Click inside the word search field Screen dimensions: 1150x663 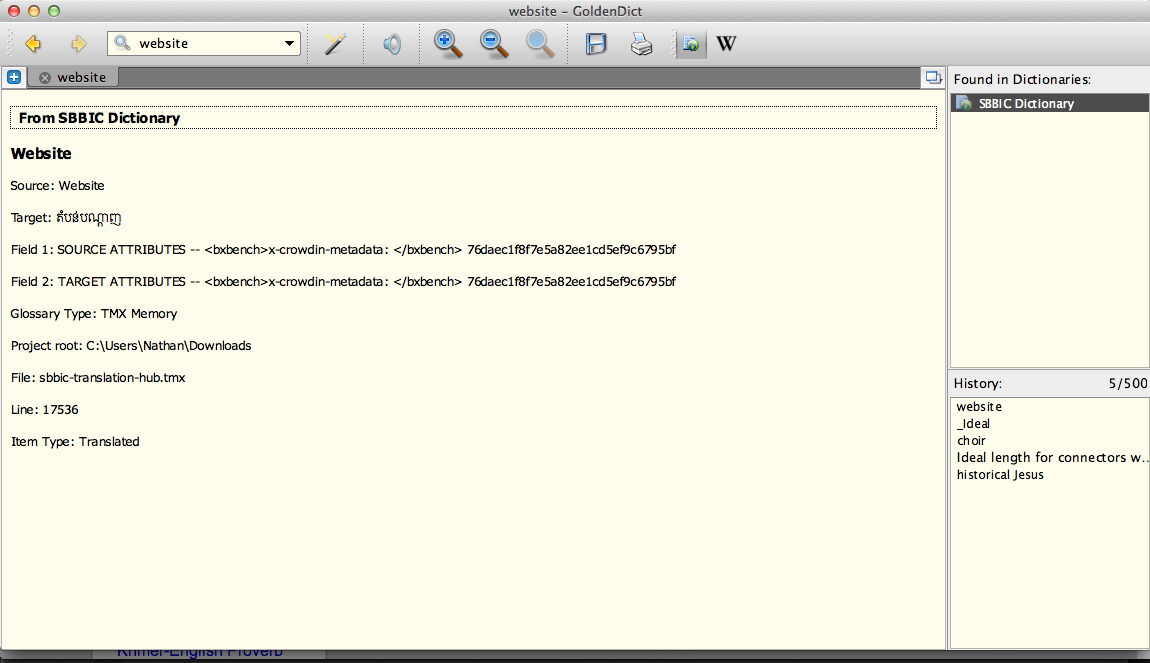point(200,43)
